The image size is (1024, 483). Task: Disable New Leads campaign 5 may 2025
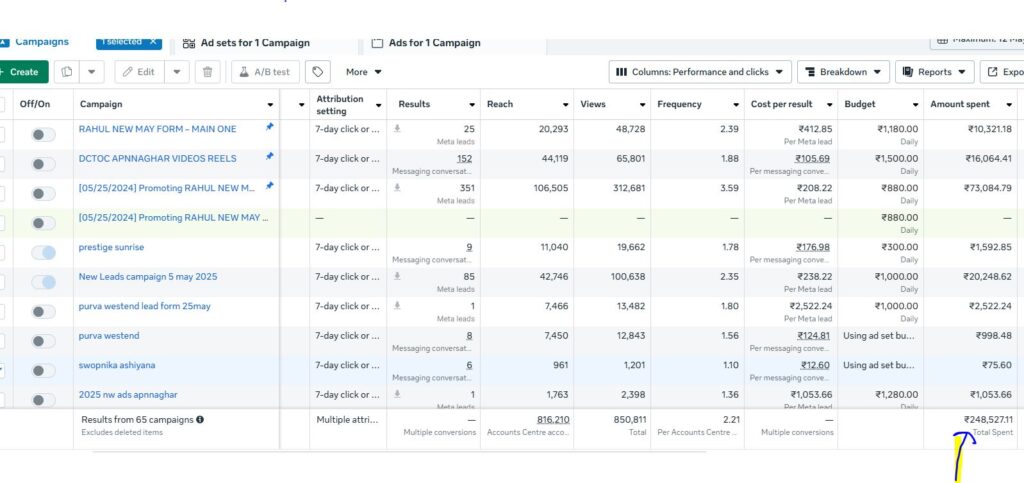pos(43,283)
